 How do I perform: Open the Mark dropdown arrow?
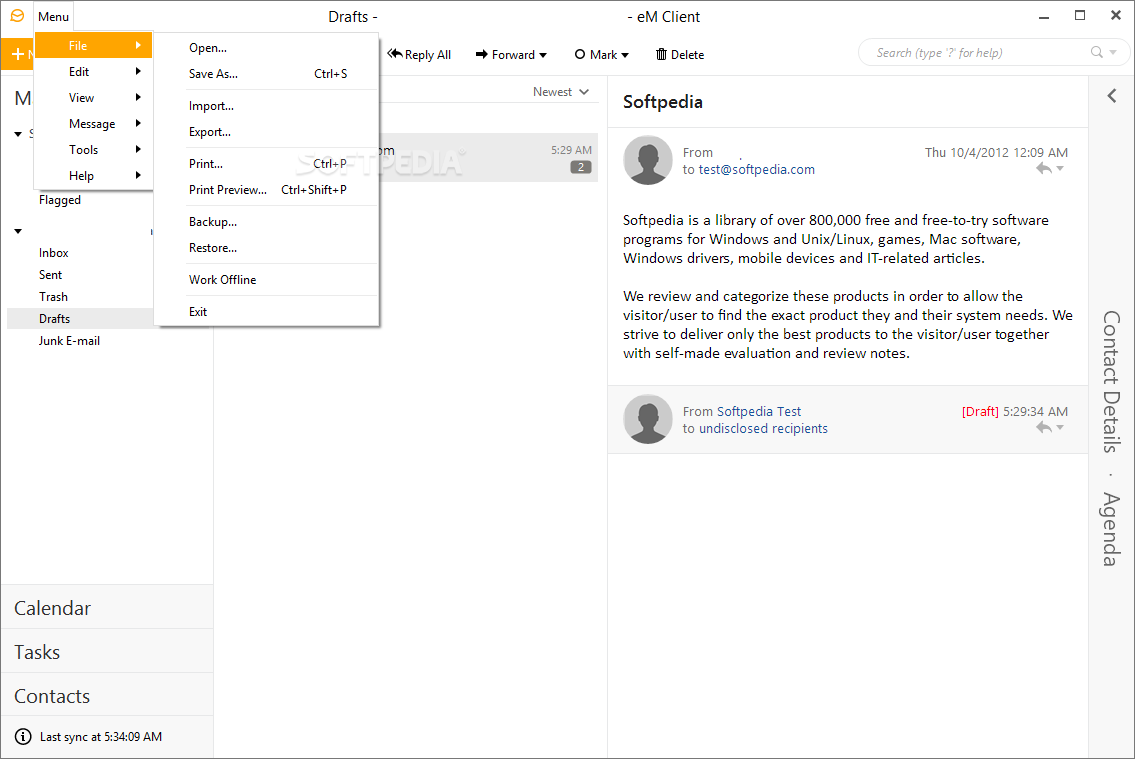pos(625,55)
